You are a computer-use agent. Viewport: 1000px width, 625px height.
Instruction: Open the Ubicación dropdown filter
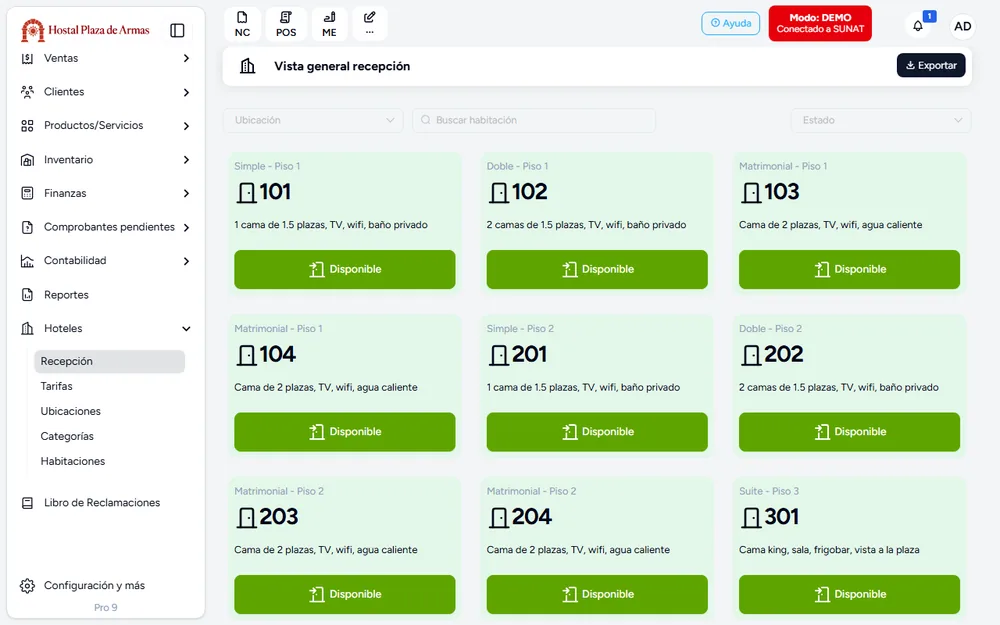(x=313, y=120)
